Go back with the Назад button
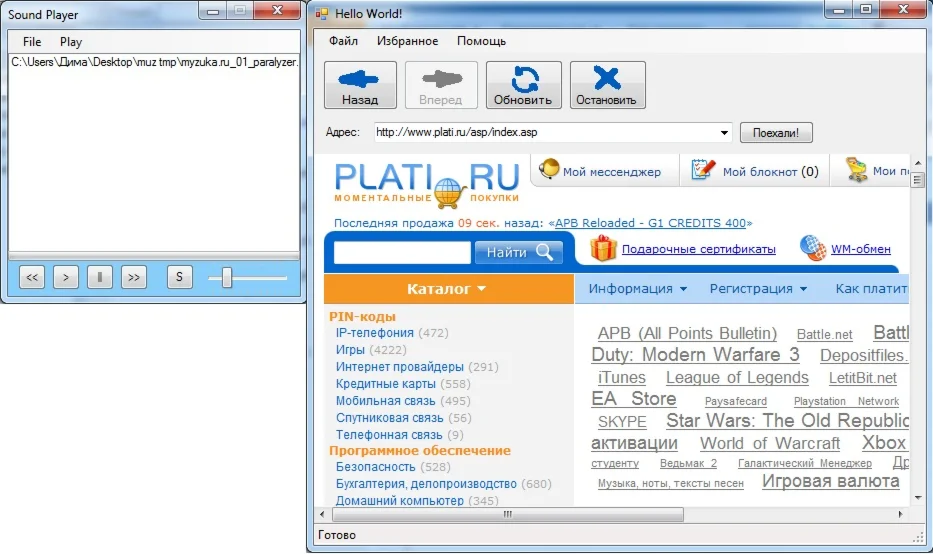 pyautogui.click(x=360, y=85)
